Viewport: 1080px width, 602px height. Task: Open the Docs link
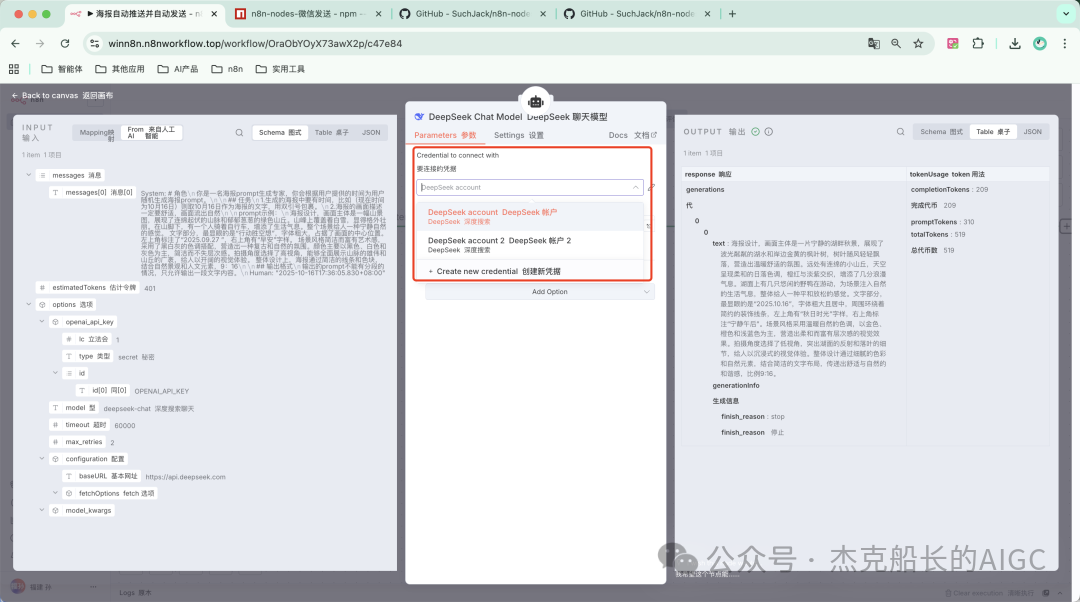(x=632, y=135)
